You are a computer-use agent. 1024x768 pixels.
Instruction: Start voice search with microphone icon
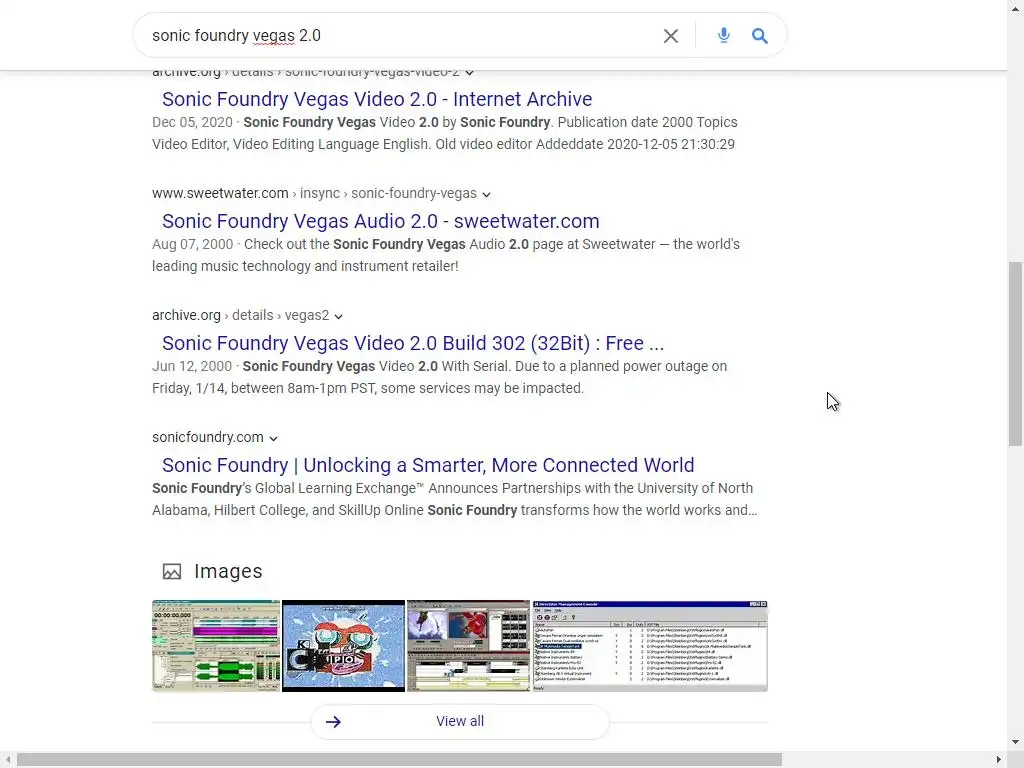[723, 35]
